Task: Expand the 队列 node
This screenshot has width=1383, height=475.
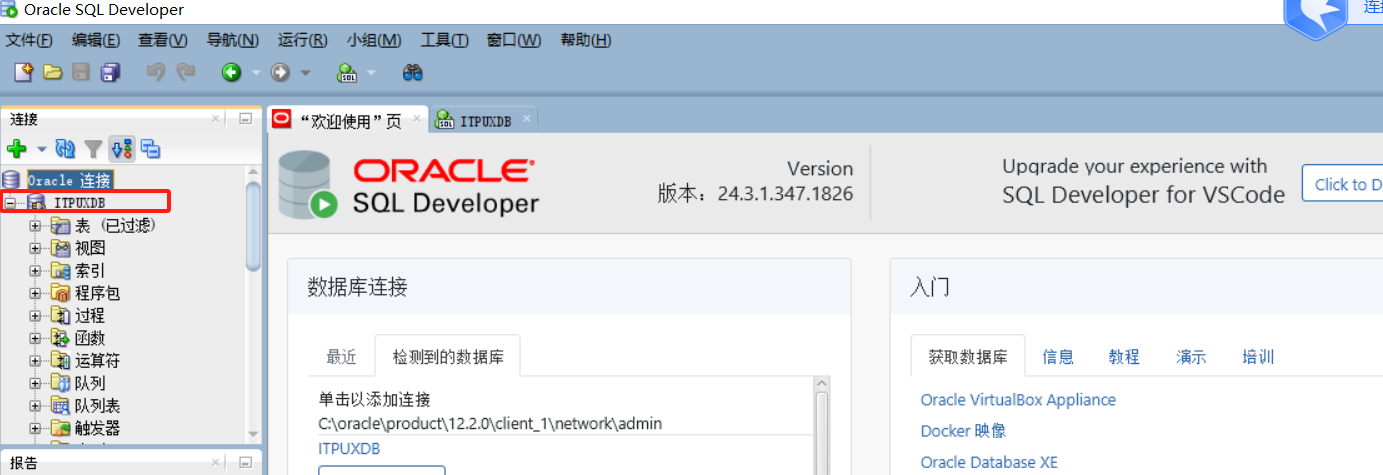Action: coord(36,383)
